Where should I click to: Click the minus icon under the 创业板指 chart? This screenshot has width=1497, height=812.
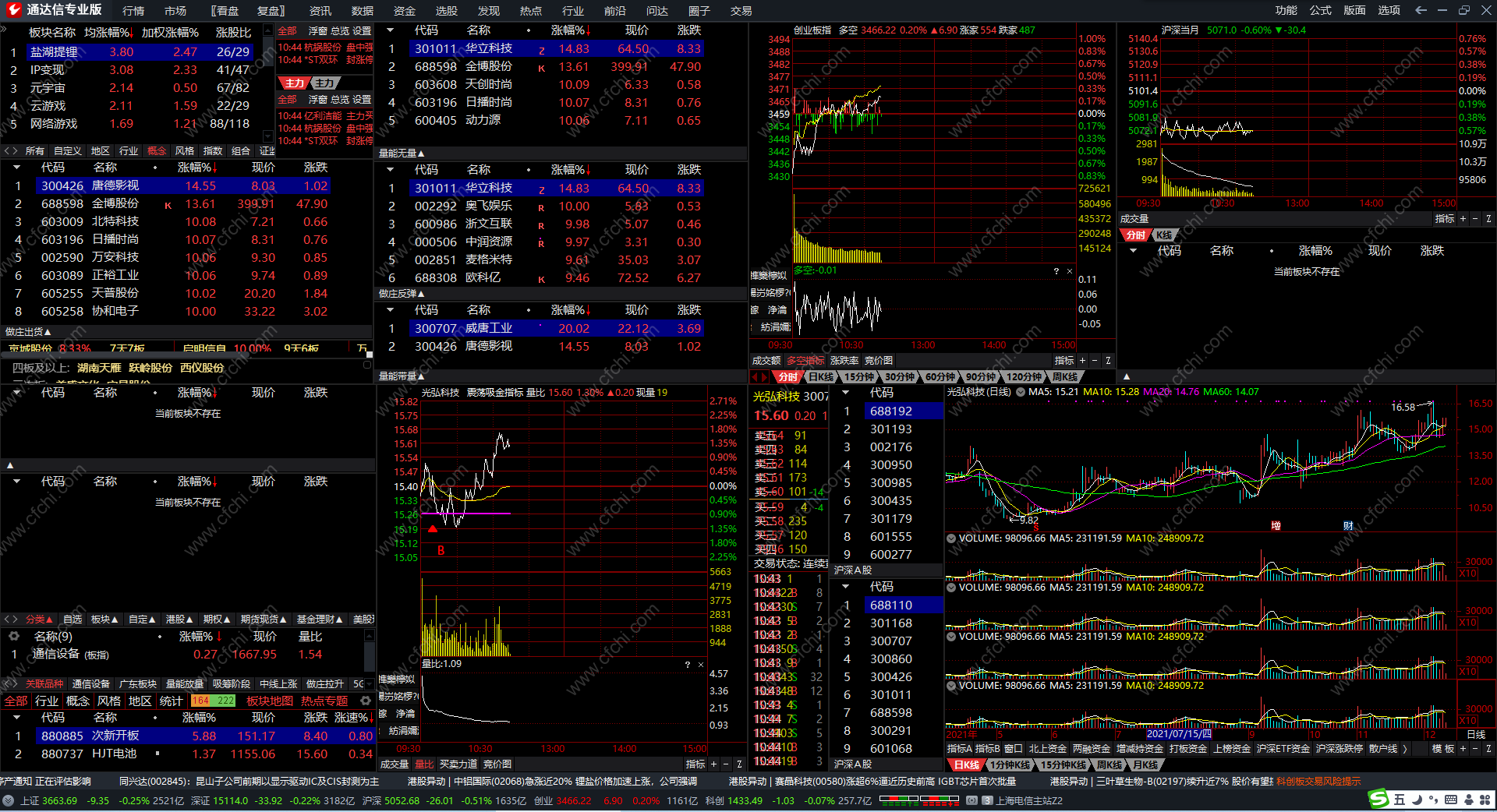(x=1095, y=361)
